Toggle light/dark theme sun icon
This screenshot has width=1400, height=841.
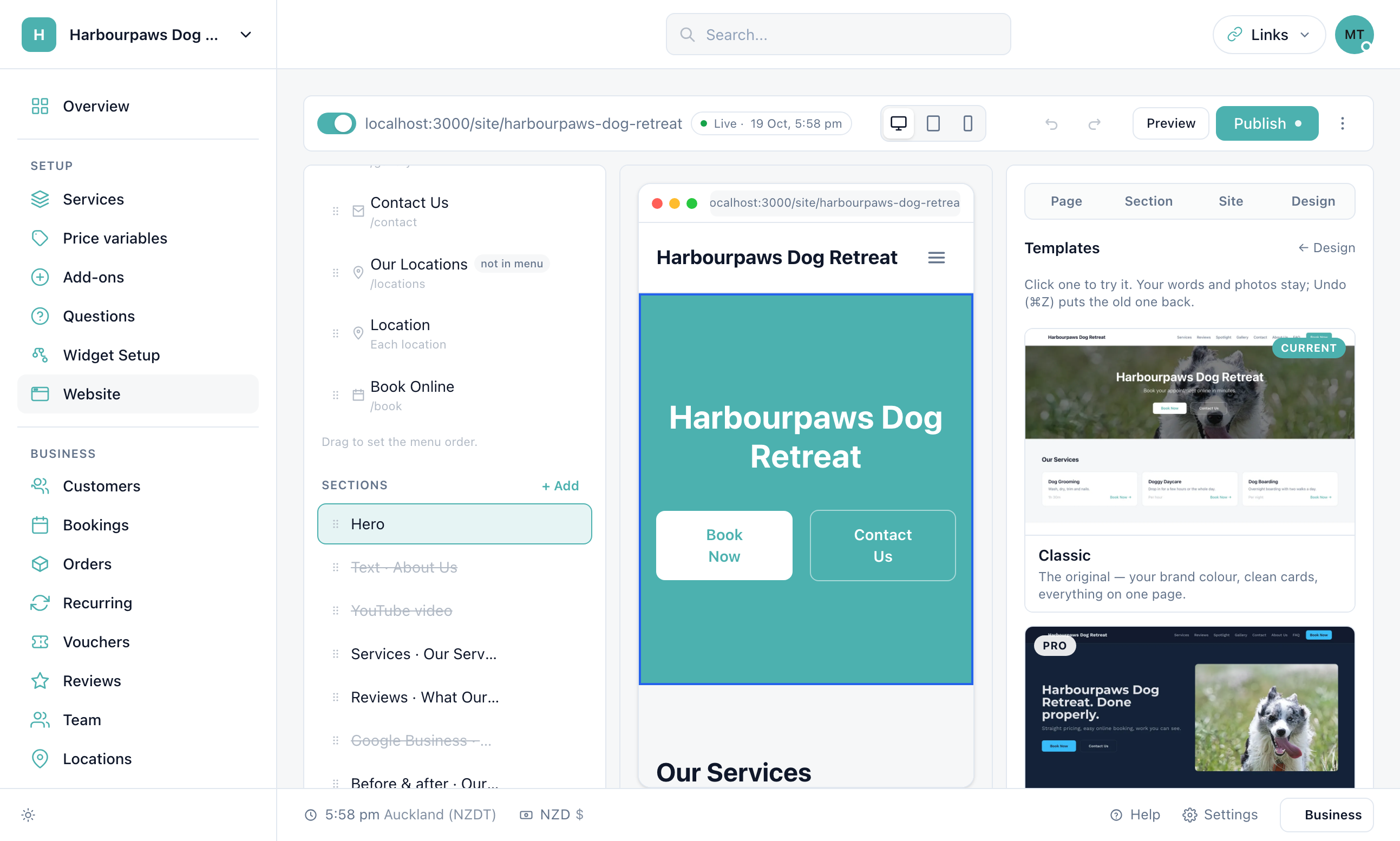click(x=28, y=815)
